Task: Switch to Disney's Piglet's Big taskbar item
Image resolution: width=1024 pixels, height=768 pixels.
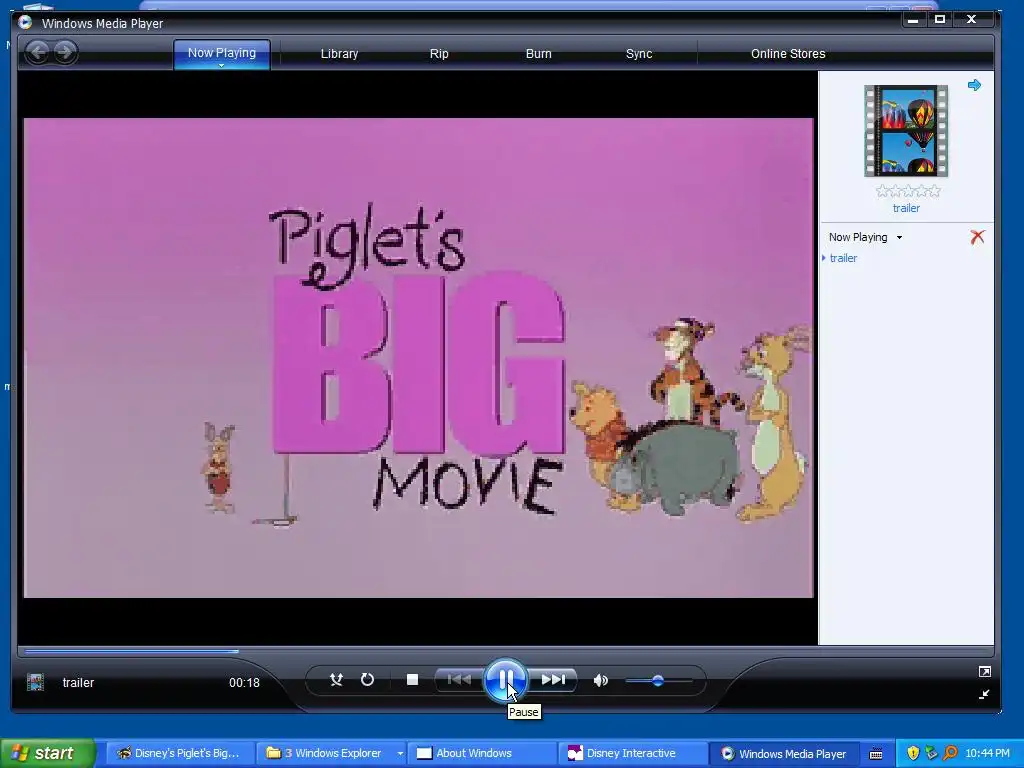Action: 178,753
